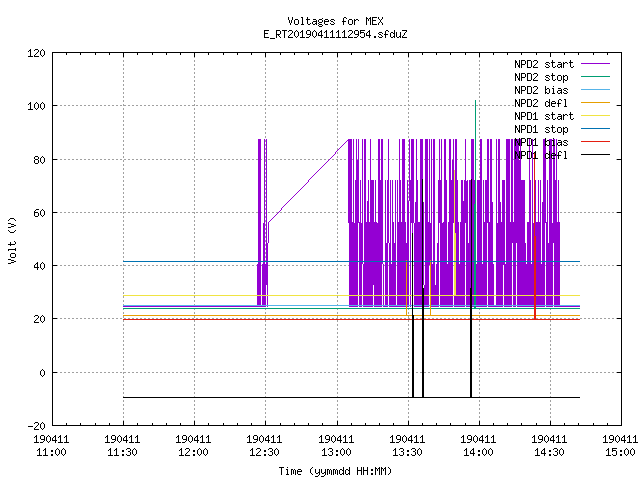
Task: Click the y-axis tick label '40'
Action: [x=39, y=266]
